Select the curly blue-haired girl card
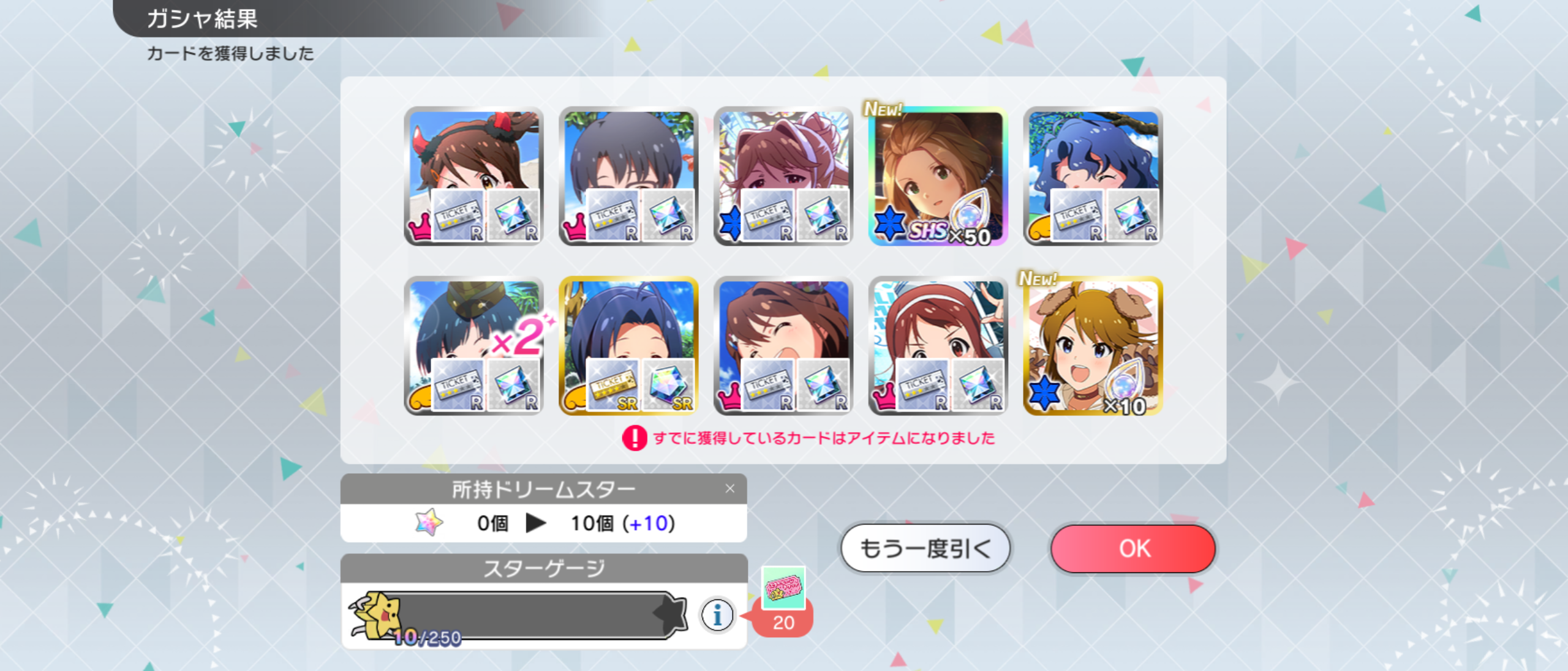This screenshot has width=1568, height=671. [x=1093, y=176]
